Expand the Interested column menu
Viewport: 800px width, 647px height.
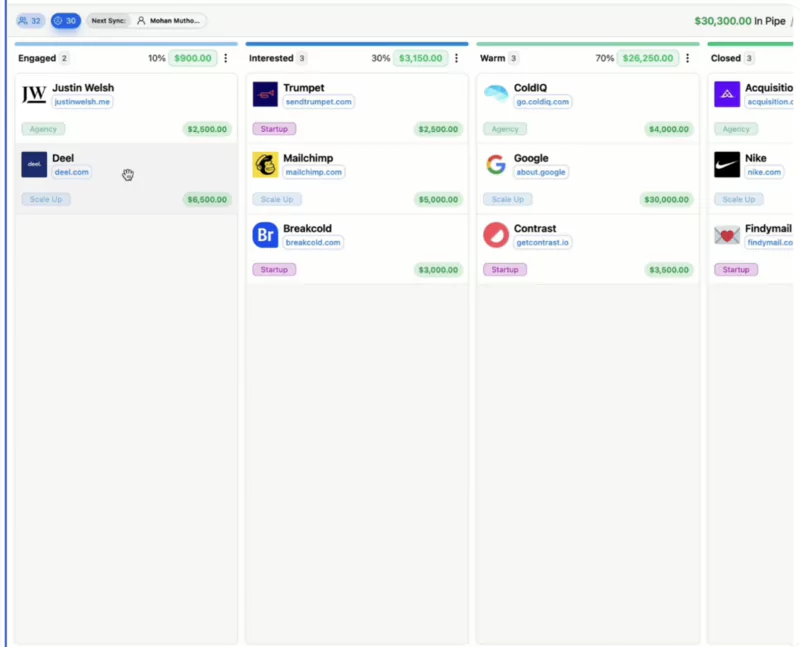pyautogui.click(x=456, y=58)
